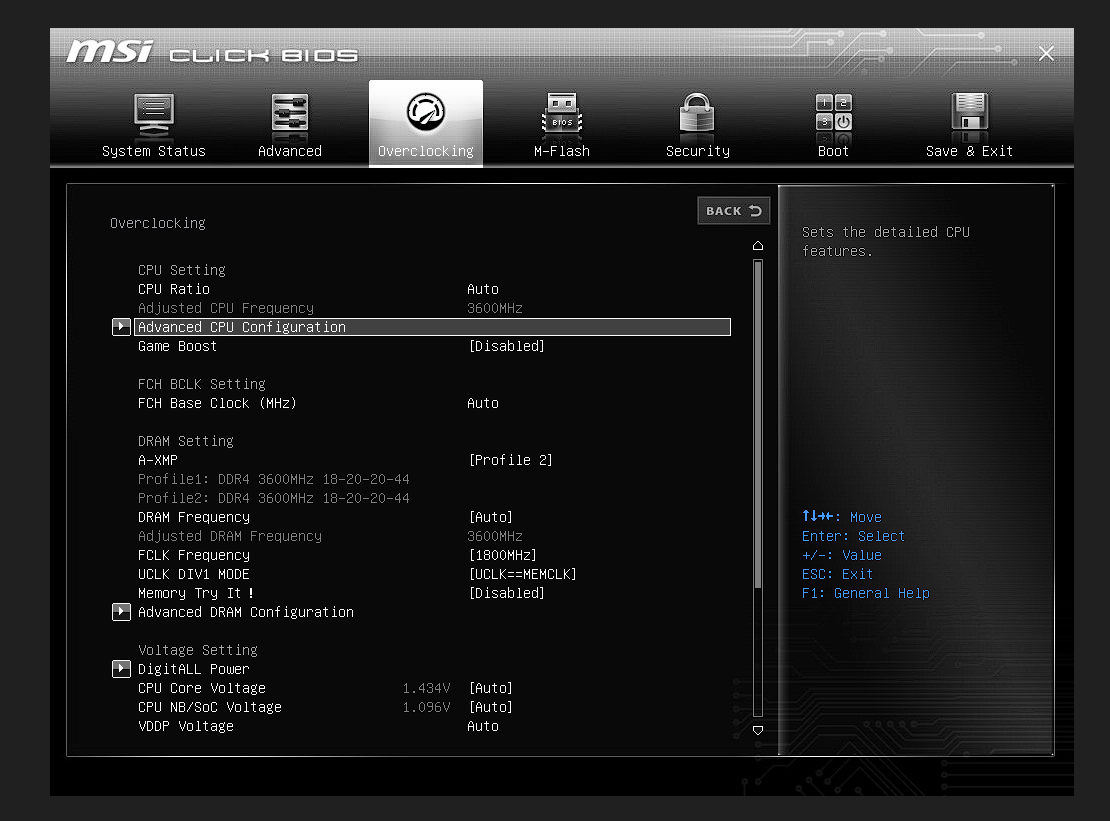Select the Game Boost row label
1110x821 pixels.
tap(177, 346)
